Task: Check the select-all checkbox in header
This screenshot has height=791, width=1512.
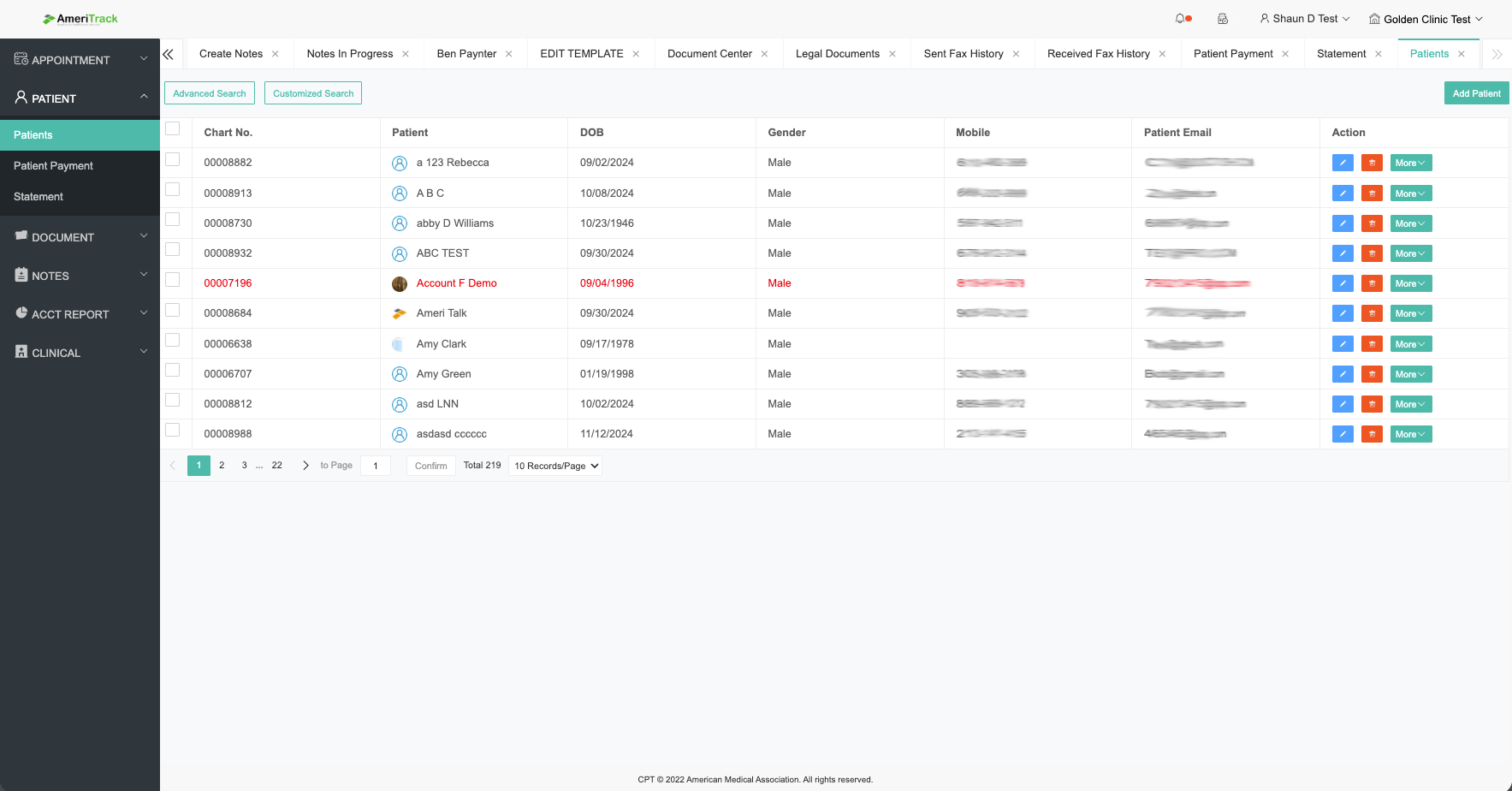Action: pyautogui.click(x=173, y=129)
